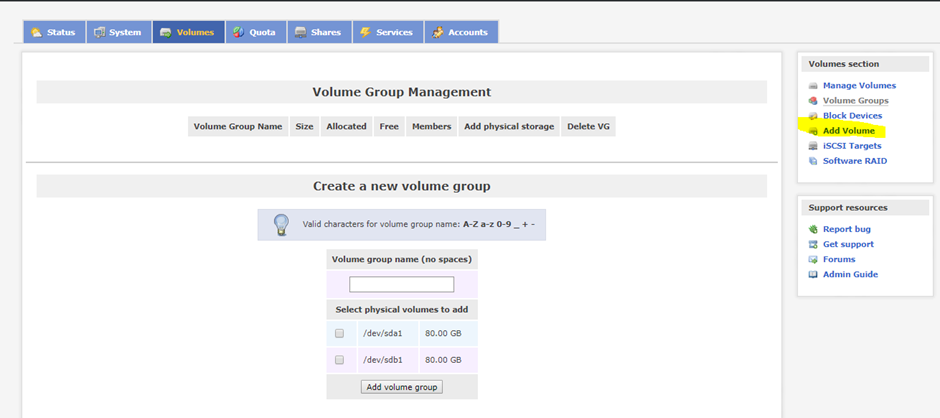Click the Shares tab drive icon
This screenshot has width=940, height=418.
(300, 32)
